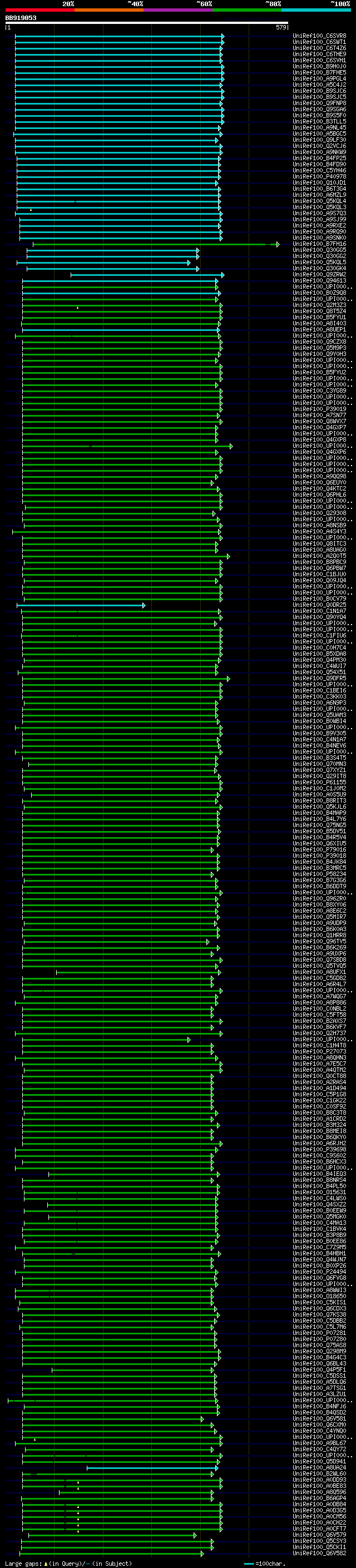Click the white BB919053 query length bar
Screen dimensions: 356x1568
[146, 23]
